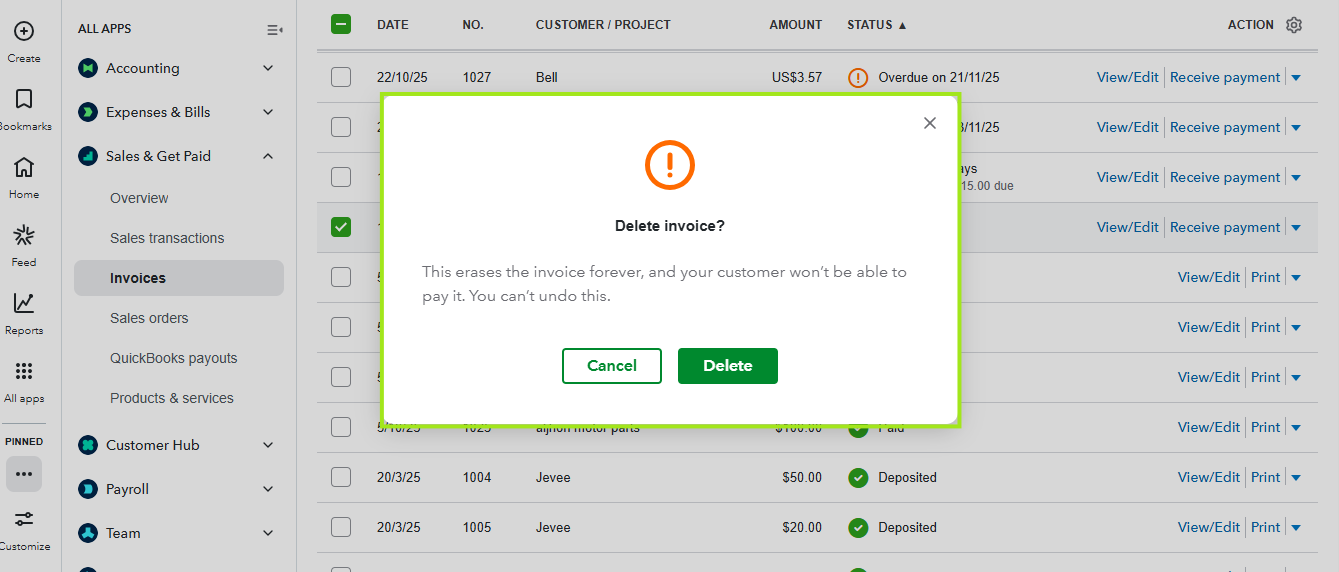Click customer name Bell

tap(547, 77)
